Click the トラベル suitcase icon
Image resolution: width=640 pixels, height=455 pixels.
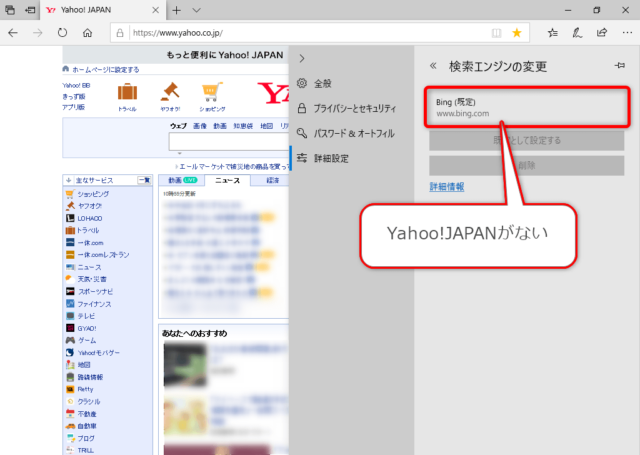click(x=127, y=92)
